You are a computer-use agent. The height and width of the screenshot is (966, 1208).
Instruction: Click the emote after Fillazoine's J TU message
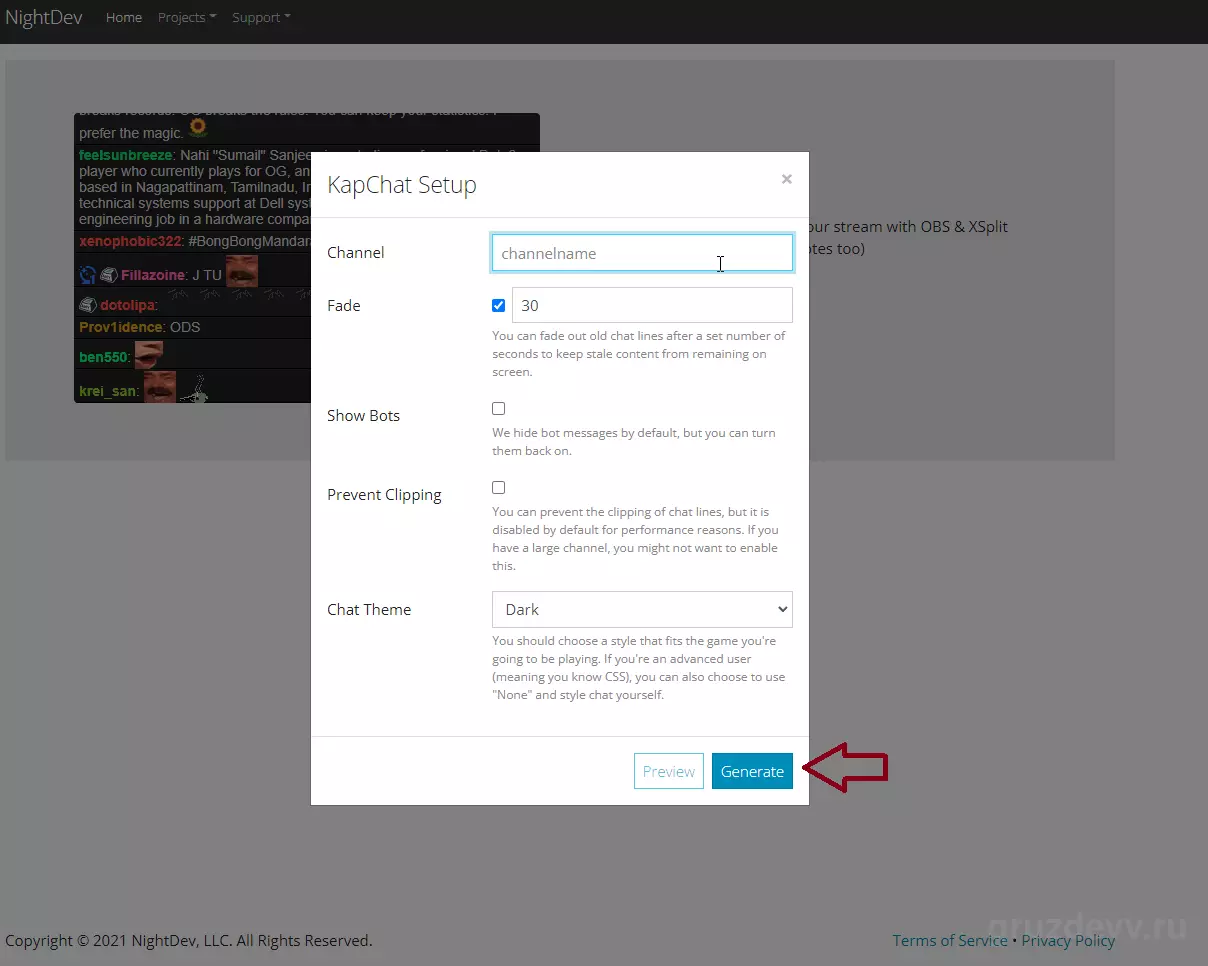(x=241, y=271)
